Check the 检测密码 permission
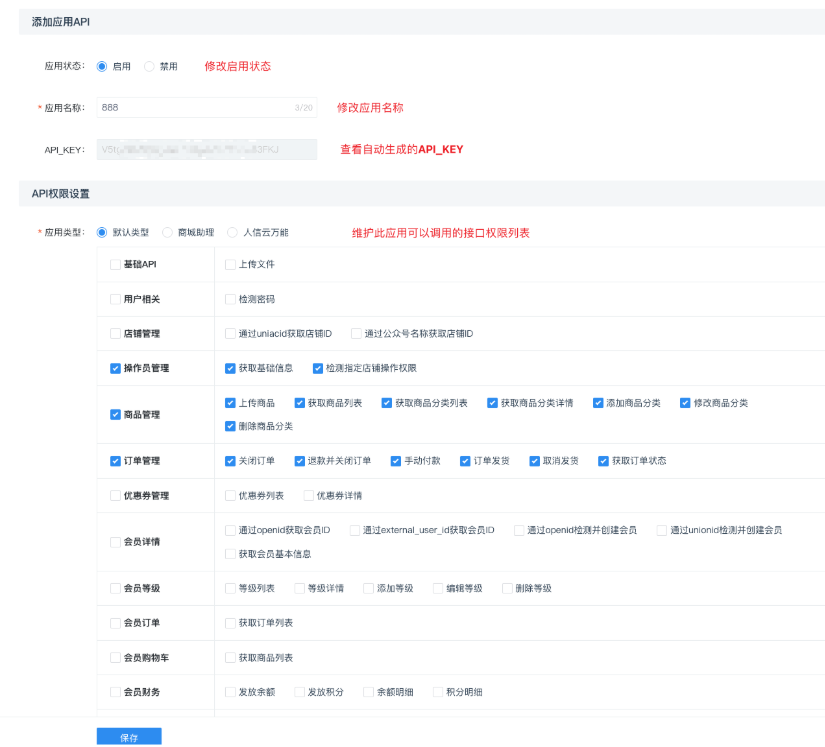This screenshot has width=825, height=747. 231,299
